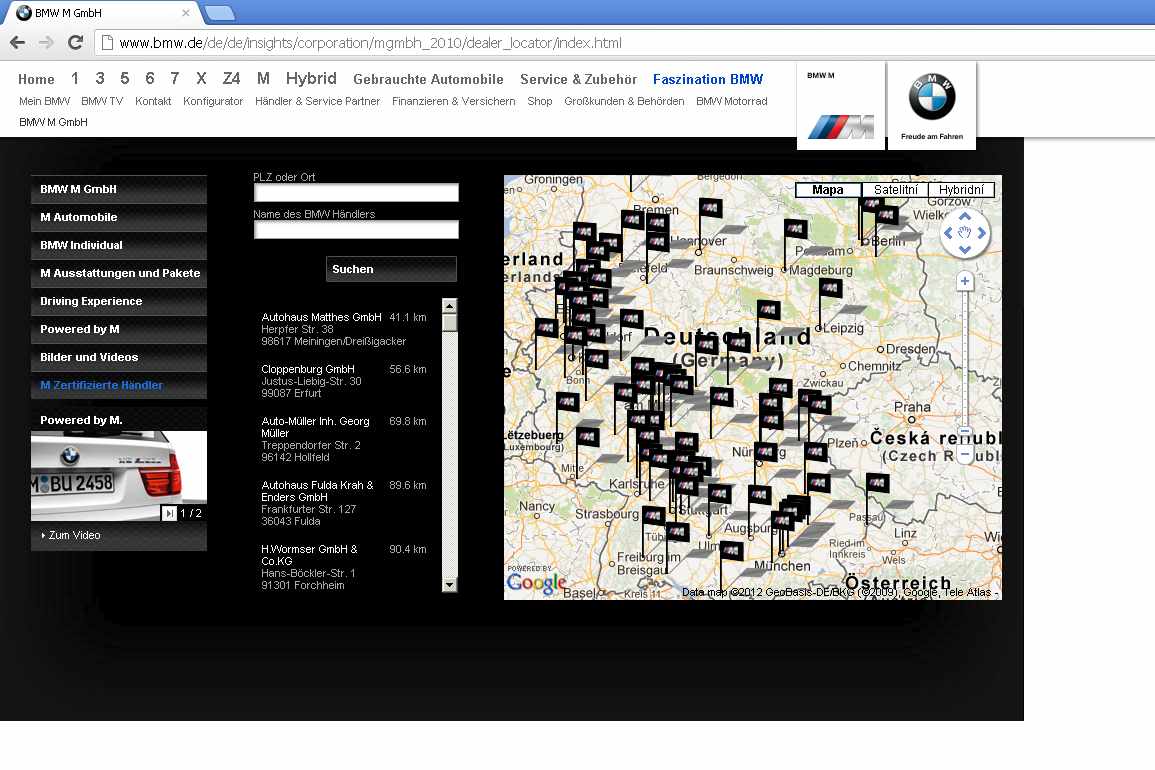Click the dealer flag marker near Leipzig
This screenshot has width=1155, height=770.
click(830, 287)
